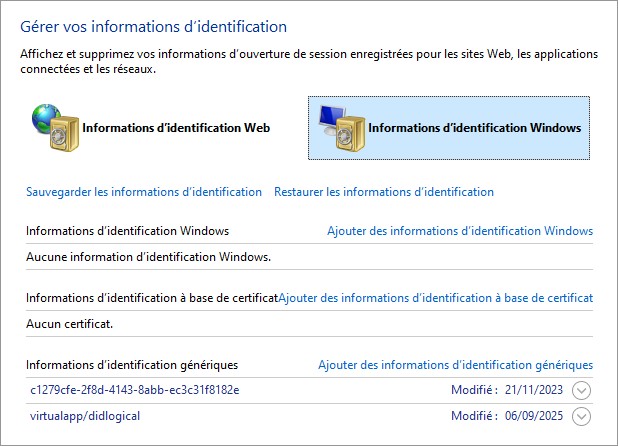The height and width of the screenshot is (446, 618).
Task: Expand the entry modified 21/11/2023
Action: click(x=581, y=390)
